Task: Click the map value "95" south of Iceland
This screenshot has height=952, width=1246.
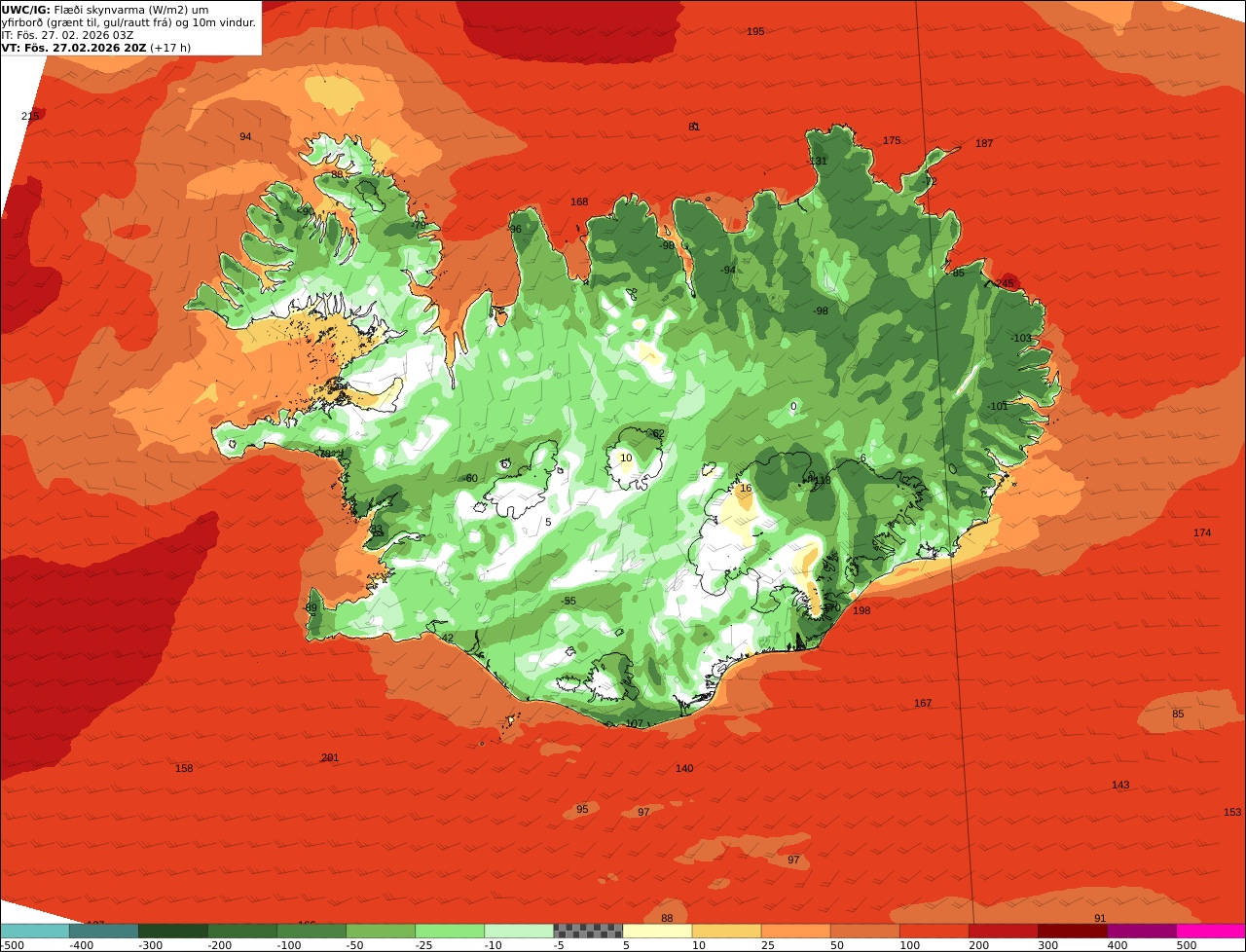Action: click(582, 810)
